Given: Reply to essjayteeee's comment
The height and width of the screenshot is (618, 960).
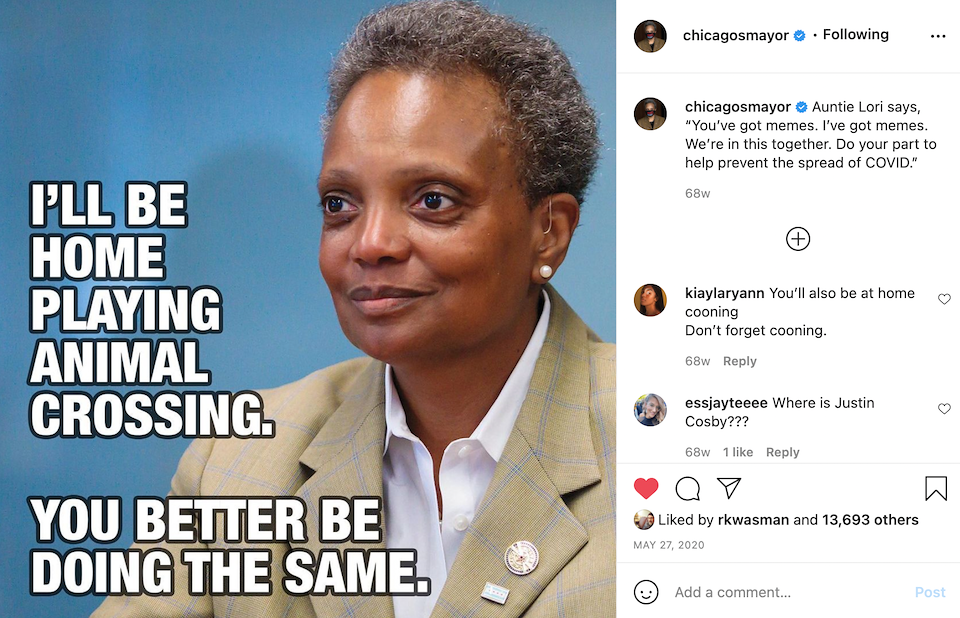Looking at the screenshot, I should click(782, 452).
